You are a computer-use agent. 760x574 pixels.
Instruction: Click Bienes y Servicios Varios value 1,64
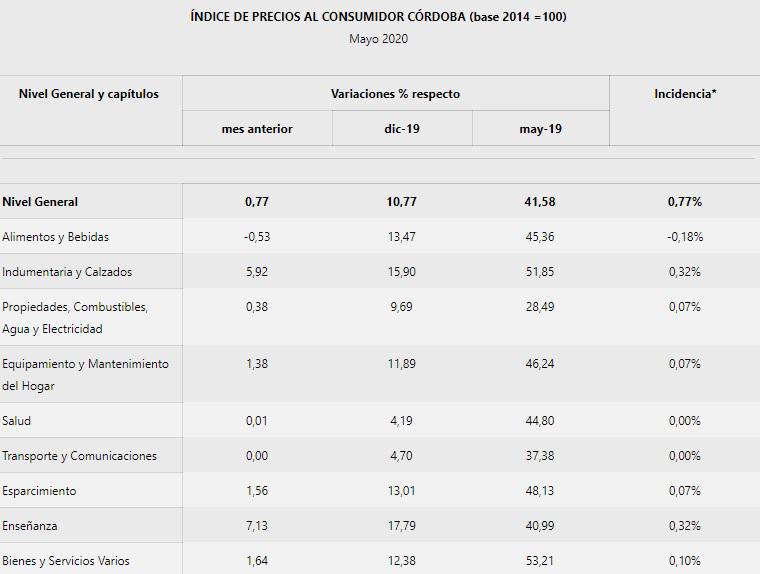pos(257,560)
